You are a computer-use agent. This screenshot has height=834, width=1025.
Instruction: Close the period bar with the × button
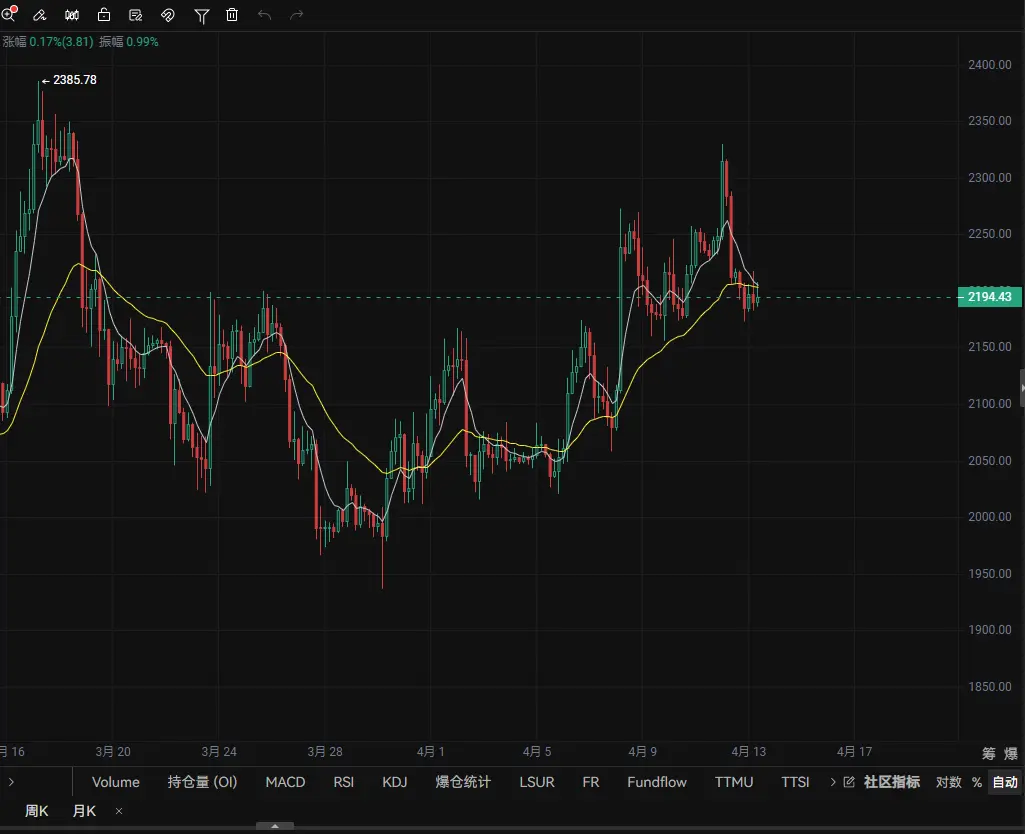click(x=119, y=811)
